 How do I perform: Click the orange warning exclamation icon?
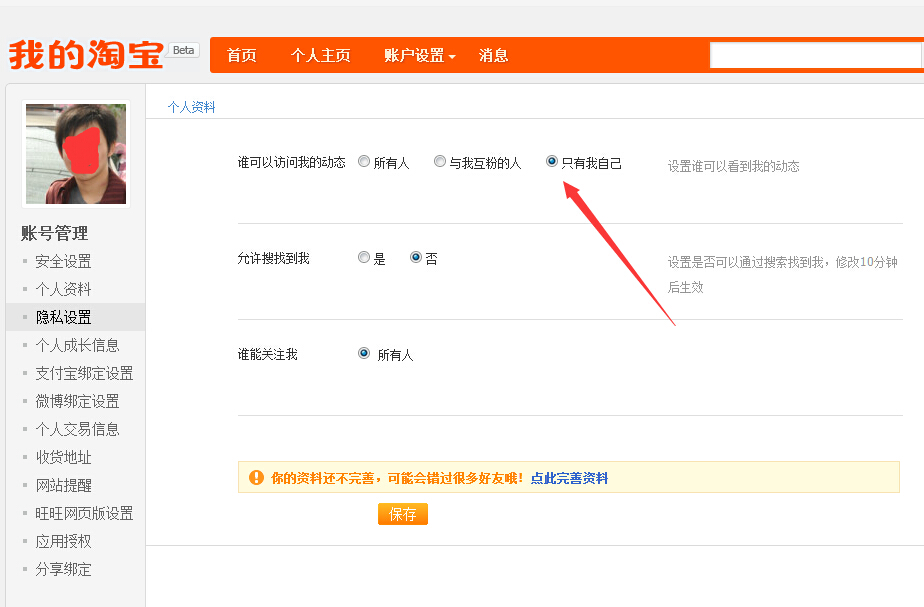256,477
